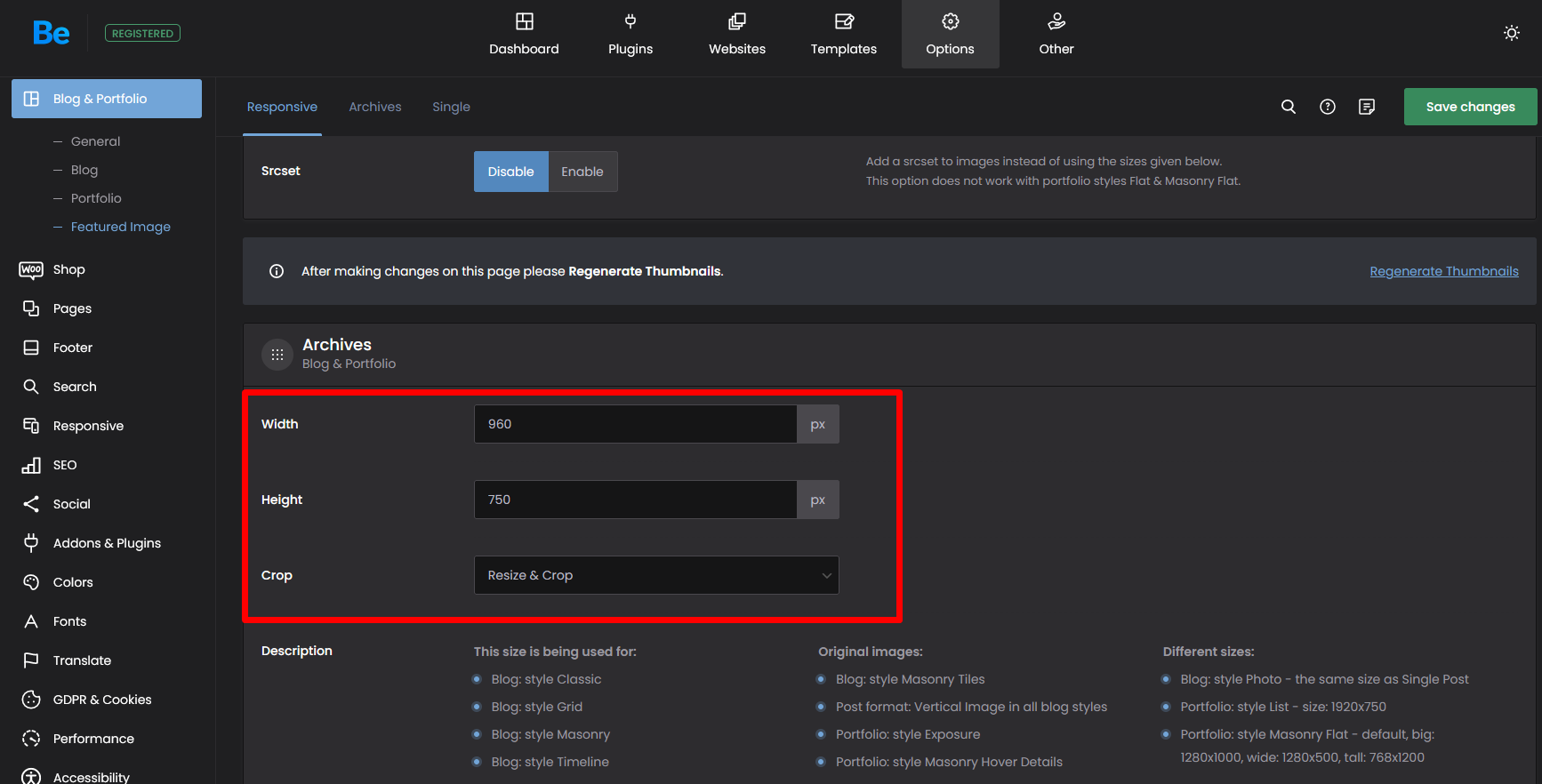Screen dimensions: 1542x784
Task: Toggle light/dark theme sun icon
Action: (x=1512, y=33)
